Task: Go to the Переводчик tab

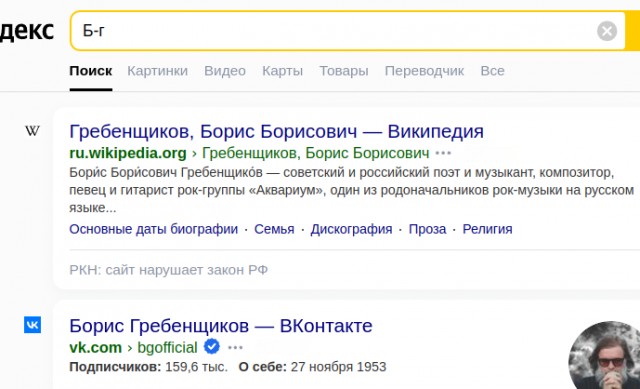Action: 424,71
